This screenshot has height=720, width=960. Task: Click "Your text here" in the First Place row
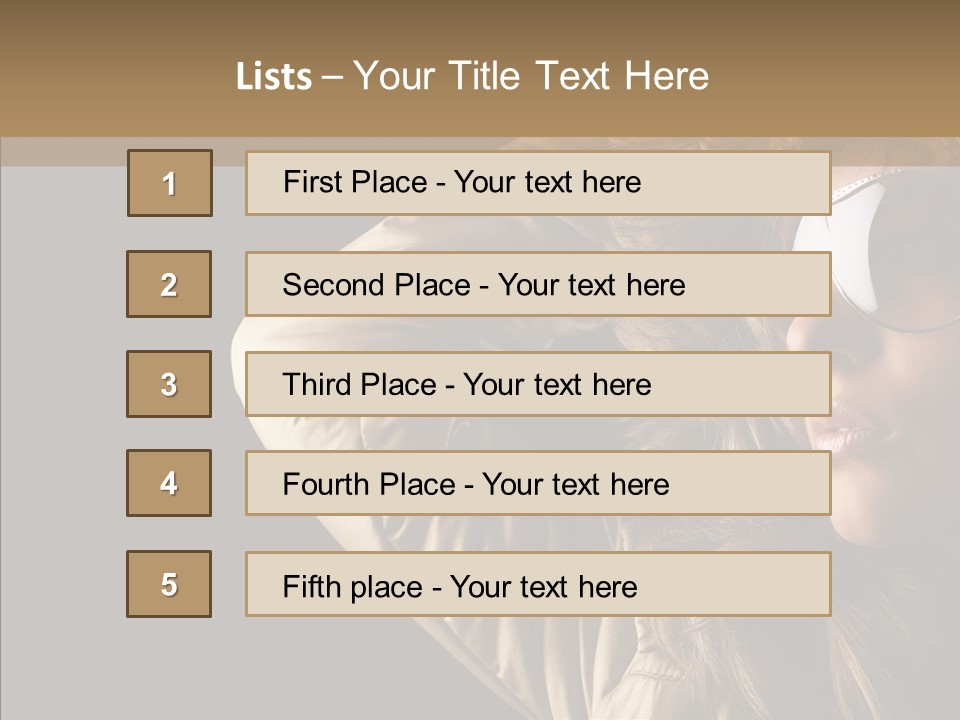point(547,182)
